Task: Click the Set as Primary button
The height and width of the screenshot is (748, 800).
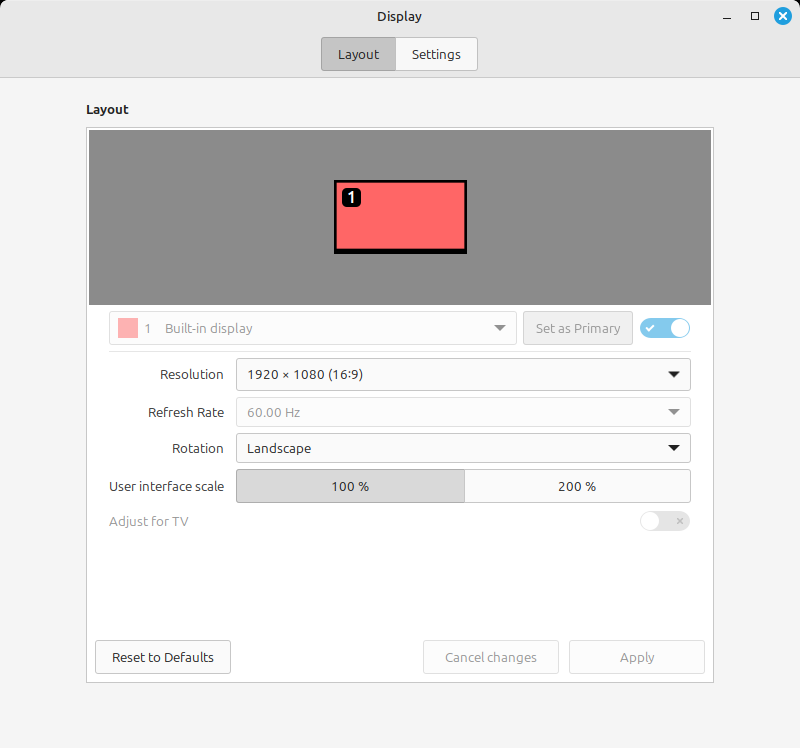Action: click(578, 328)
